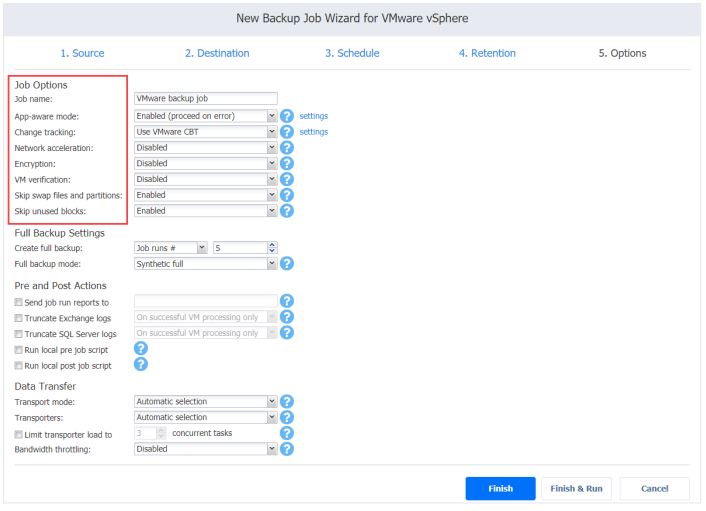The image size is (706, 511).
Task: Open help for Run local post job script
Action: pos(141,364)
